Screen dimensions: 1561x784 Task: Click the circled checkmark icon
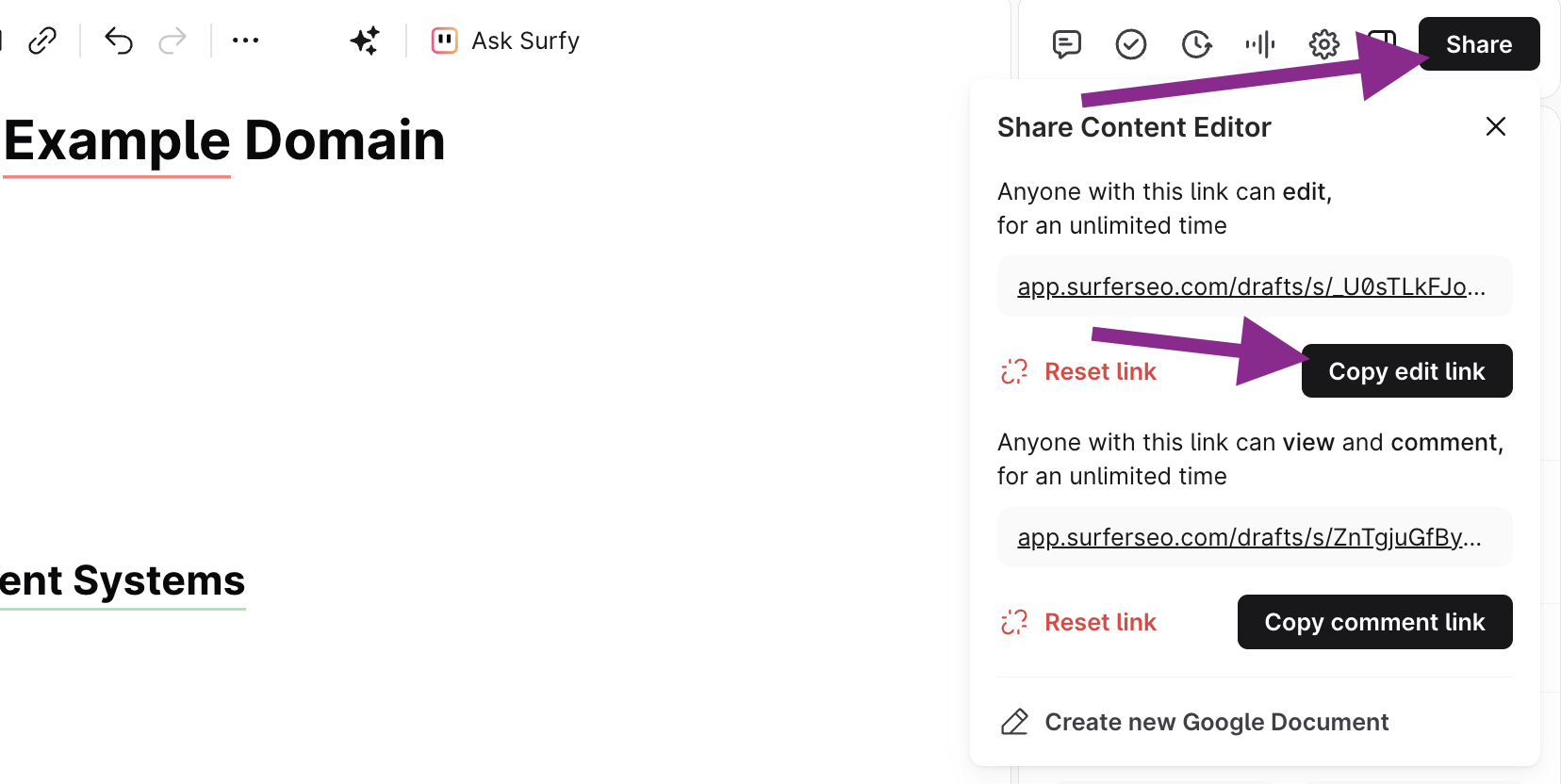[1130, 43]
